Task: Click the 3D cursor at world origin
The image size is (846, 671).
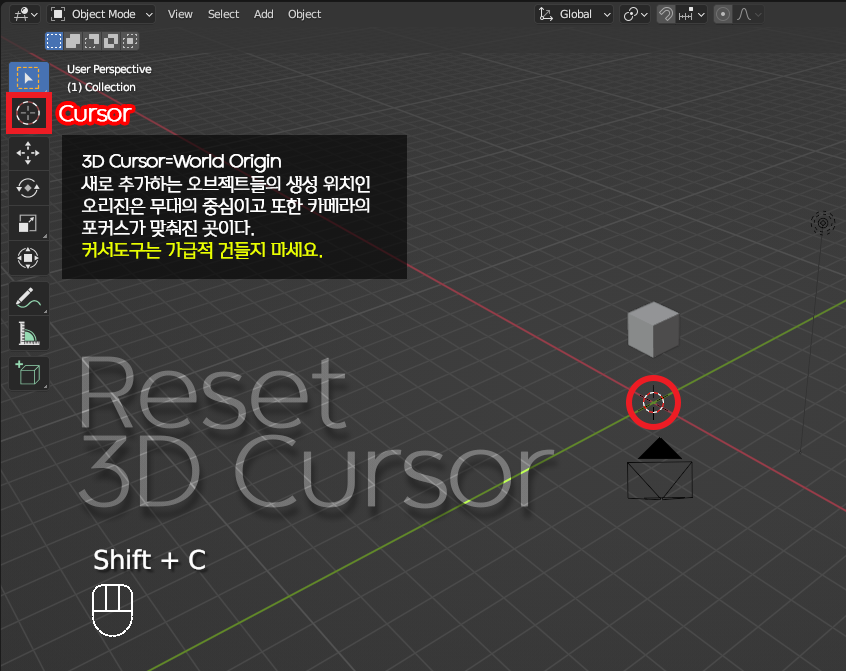Action: (653, 402)
